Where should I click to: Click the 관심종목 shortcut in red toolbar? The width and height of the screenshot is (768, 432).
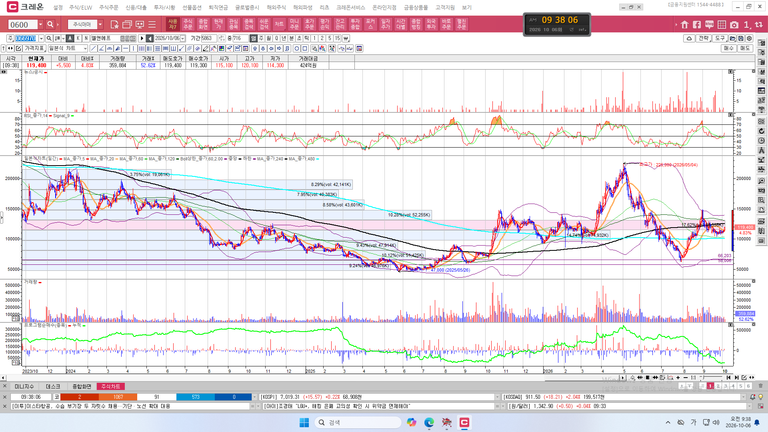[233, 24]
